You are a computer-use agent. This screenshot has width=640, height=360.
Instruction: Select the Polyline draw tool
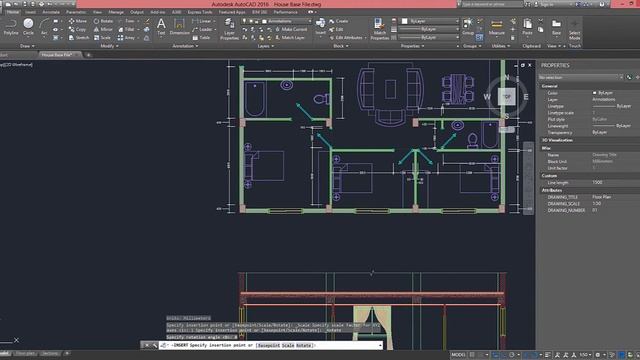point(11,27)
